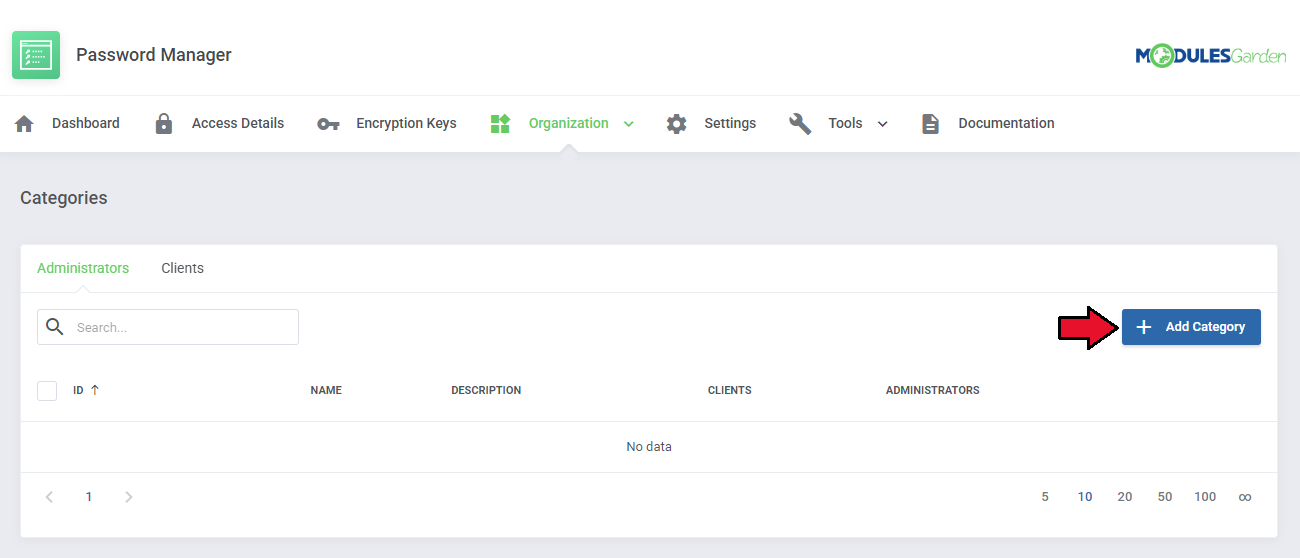The image size is (1300, 558).
Task: Click the plus icon on Add Category
Action: click(x=1144, y=327)
